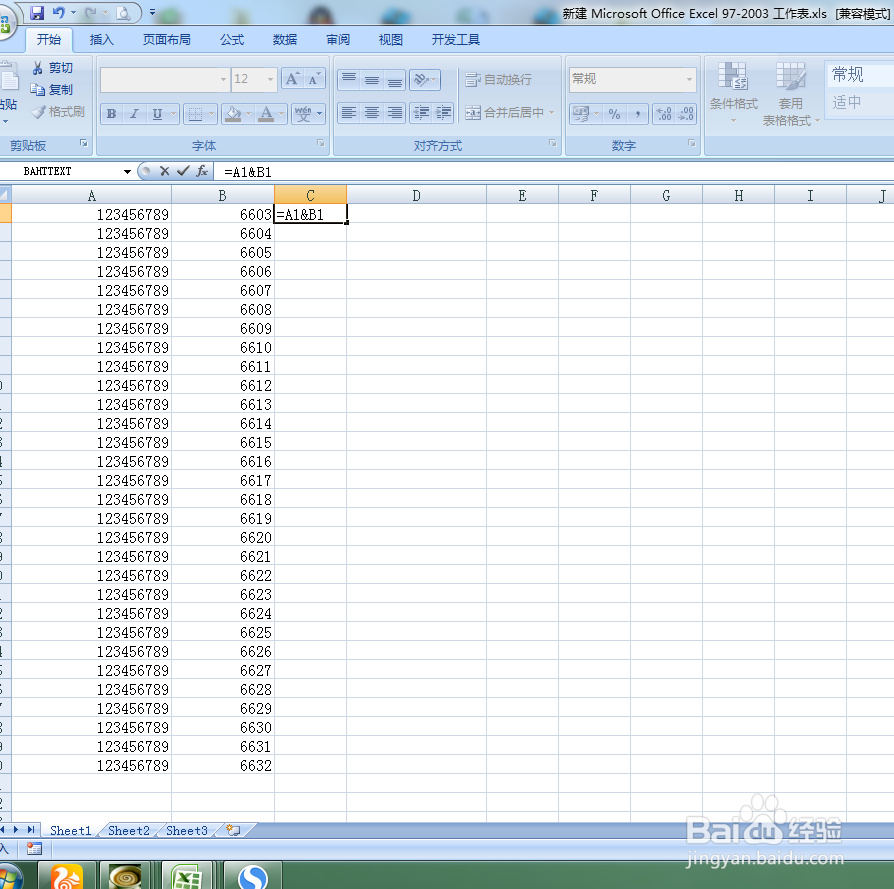Switch to the 审阅 ribbon tab

click(x=338, y=39)
